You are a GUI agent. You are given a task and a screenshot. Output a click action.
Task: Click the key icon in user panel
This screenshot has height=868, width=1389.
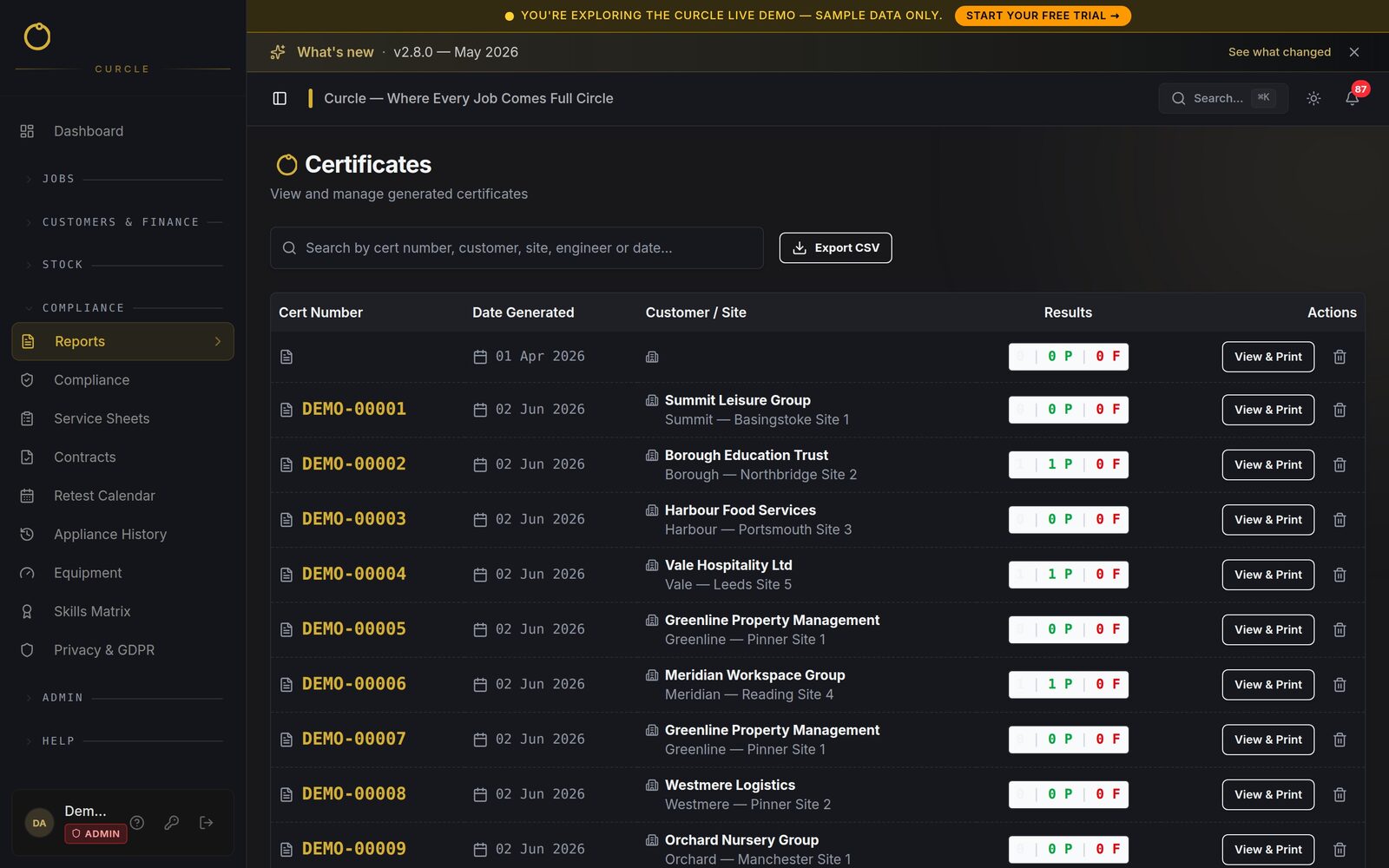[172, 823]
